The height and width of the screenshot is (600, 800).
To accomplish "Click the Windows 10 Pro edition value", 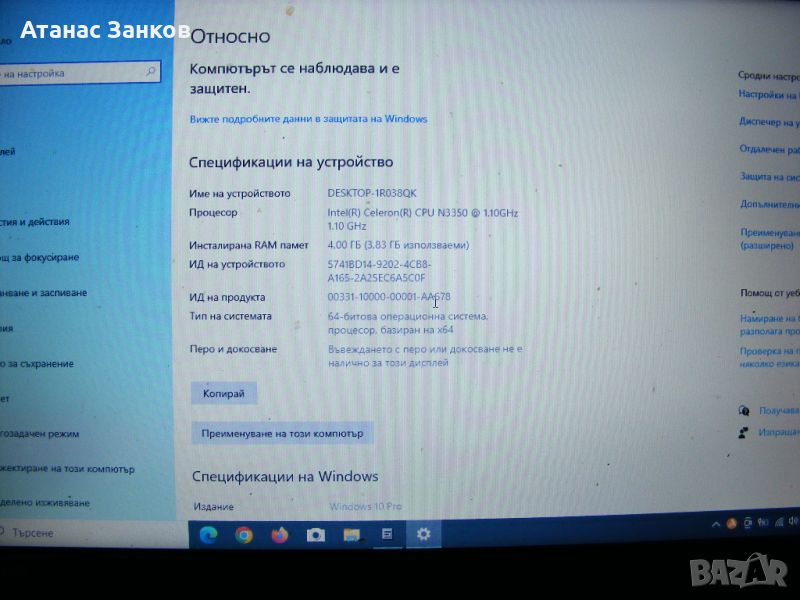I will (365, 507).
